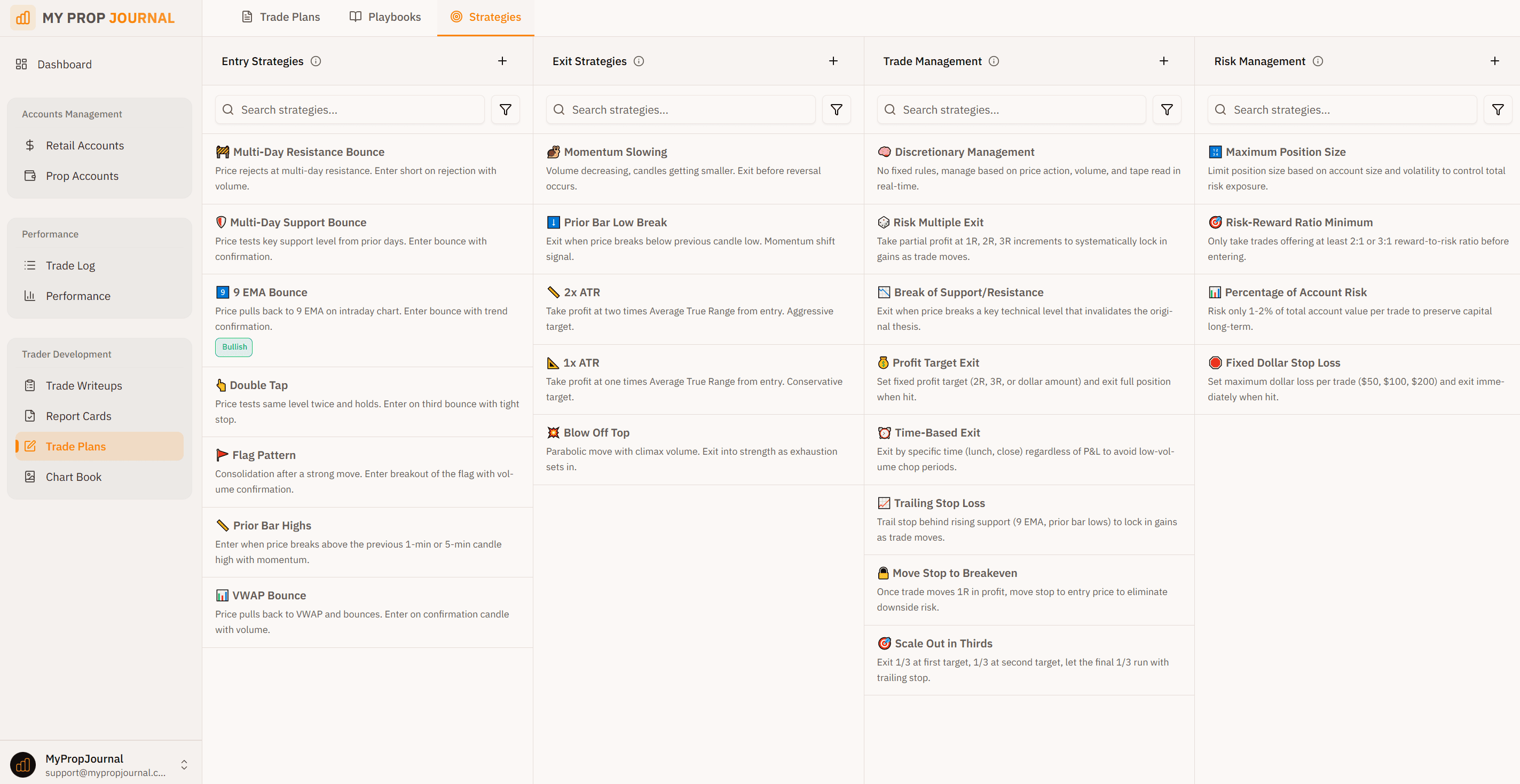Image resolution: width=1520 pixels, height=784 pixels.
Task: Expand the MyPropJournal account switcher chevron
Action: point(184,765)
